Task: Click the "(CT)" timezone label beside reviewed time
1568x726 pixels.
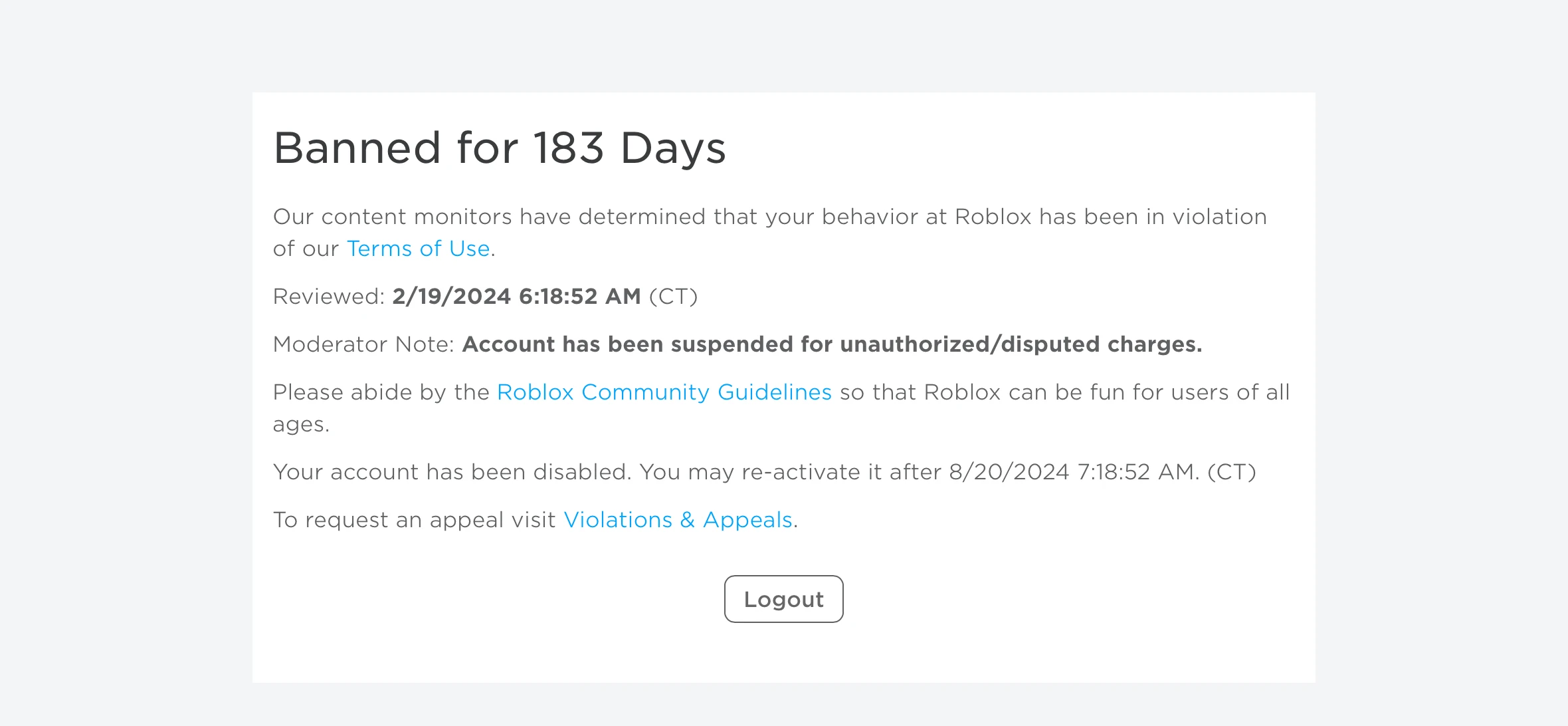Action: [x=674, y=297]
